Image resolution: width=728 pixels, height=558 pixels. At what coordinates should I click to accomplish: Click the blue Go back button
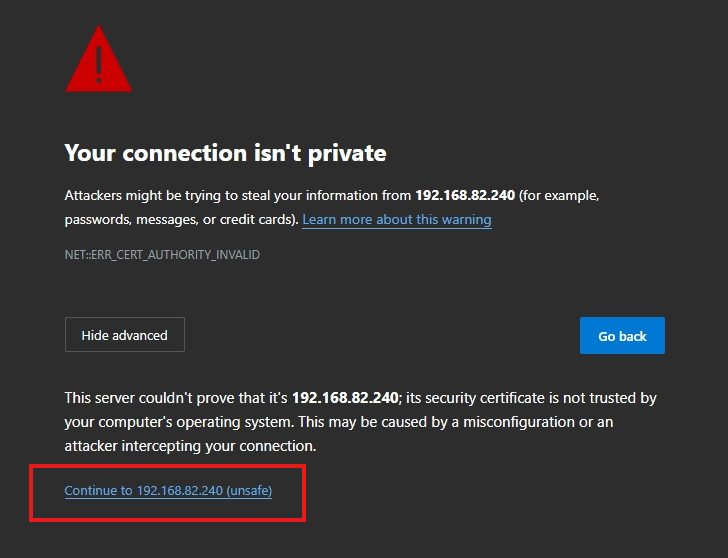(x=622, y=336)
